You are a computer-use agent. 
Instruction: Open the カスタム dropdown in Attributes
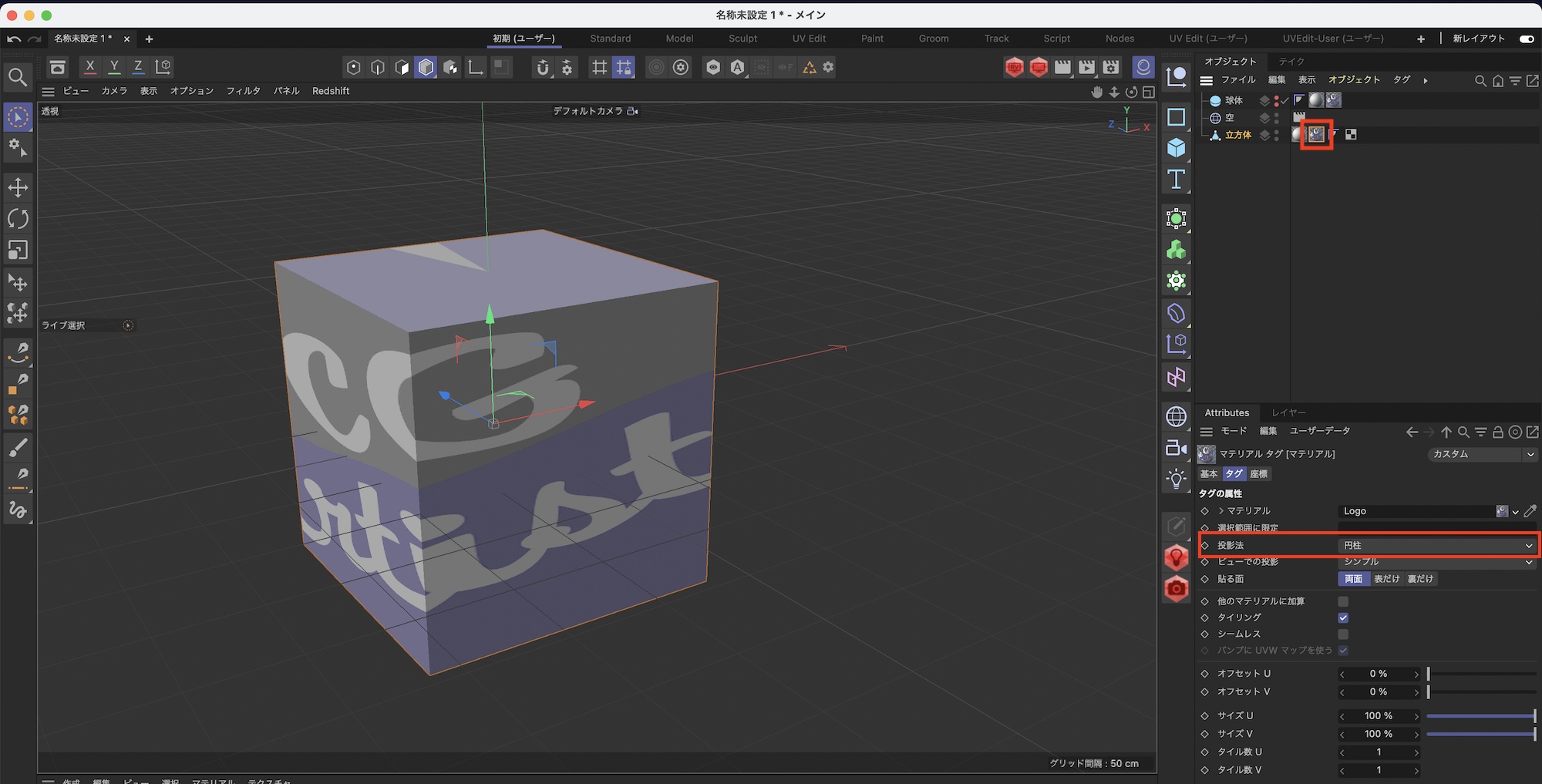coord(1482,454)
